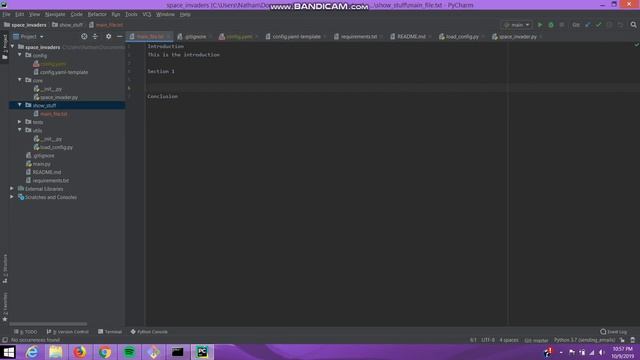Switch to the .gitignore editor tab
This screenshot has height=360, width=640.
pos(194,37)
